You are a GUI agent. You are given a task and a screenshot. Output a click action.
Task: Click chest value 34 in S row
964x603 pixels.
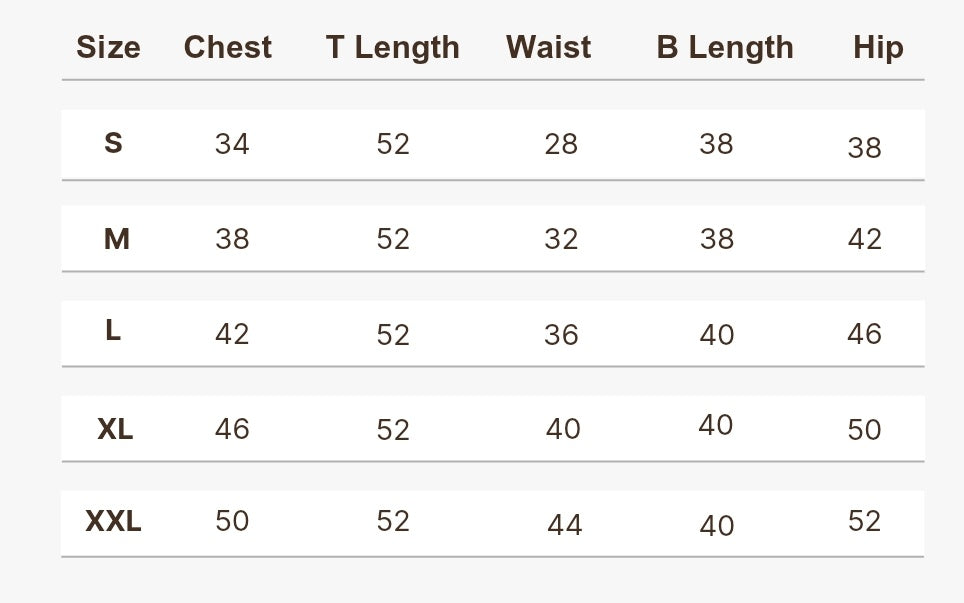(232, 144)
